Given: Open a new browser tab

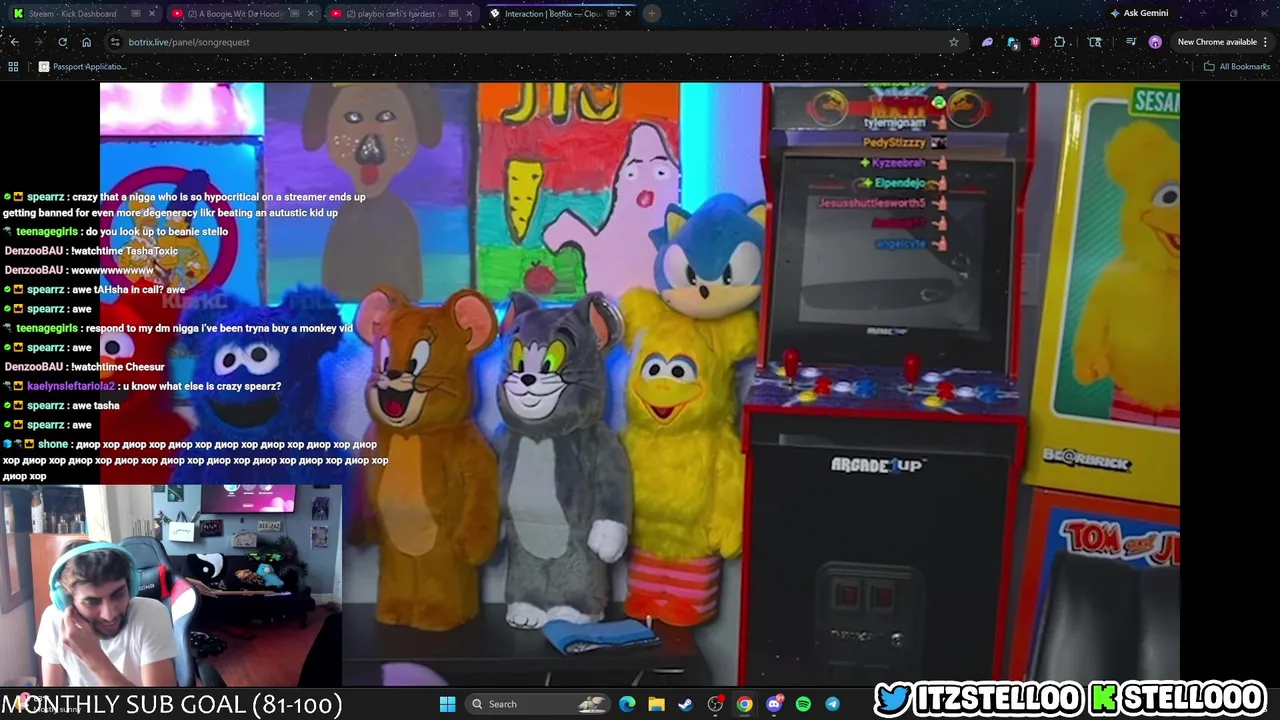Looking at the screenshot, I should pyautogui.click(x=651, y=14).
